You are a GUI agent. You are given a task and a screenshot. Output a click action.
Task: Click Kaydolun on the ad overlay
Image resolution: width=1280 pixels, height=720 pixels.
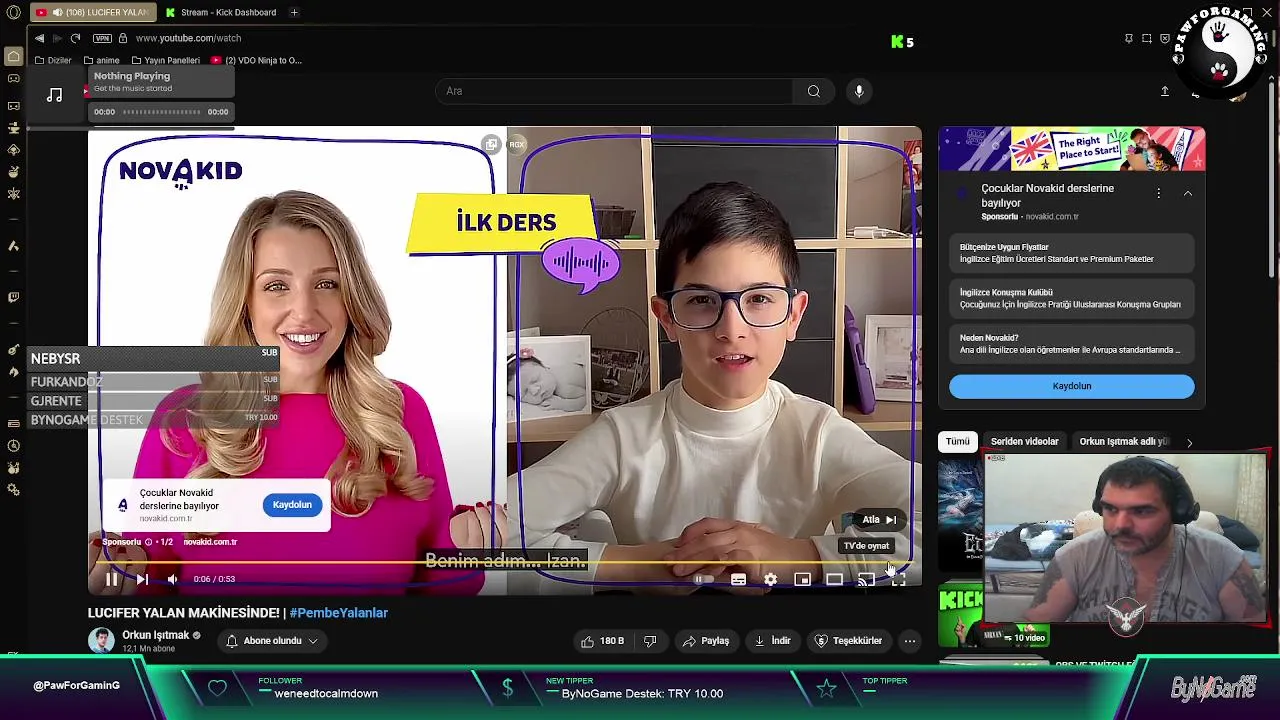point(292,505)
